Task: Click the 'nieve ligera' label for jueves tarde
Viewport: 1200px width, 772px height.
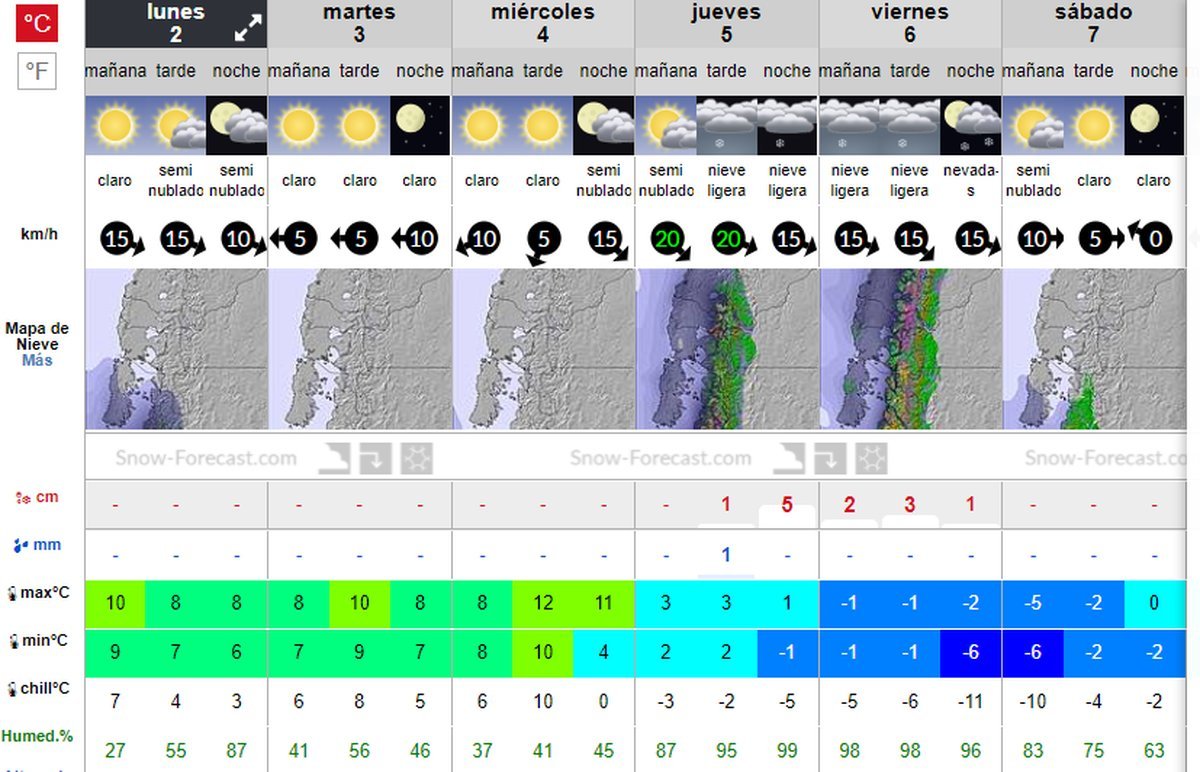Action: pos(727,180)
